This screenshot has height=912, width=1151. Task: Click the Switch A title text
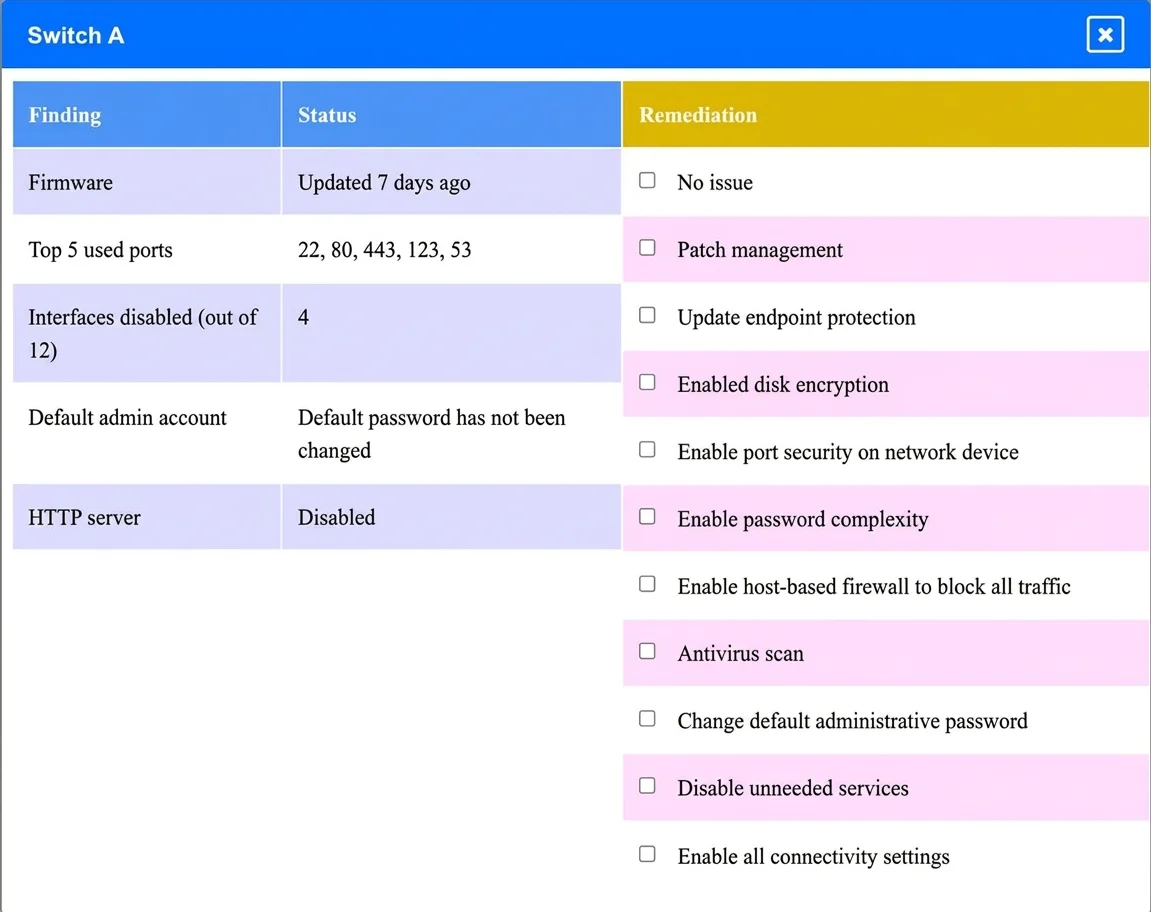(76, 35)
